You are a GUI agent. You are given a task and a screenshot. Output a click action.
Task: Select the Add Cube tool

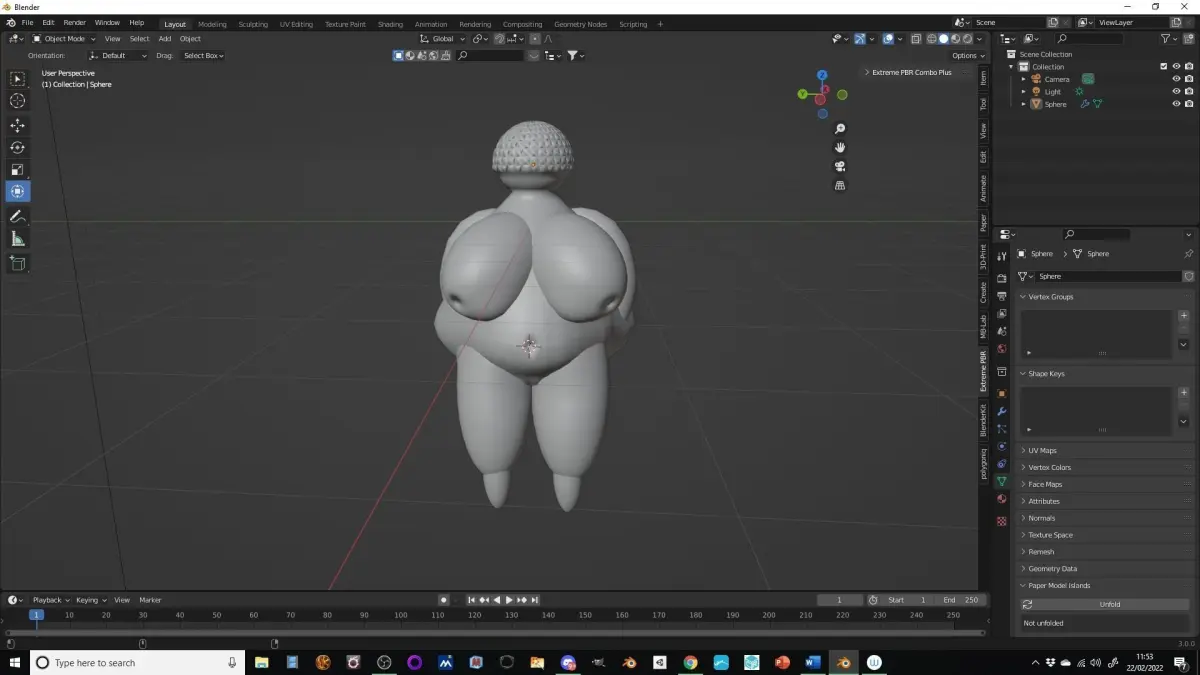17,263
